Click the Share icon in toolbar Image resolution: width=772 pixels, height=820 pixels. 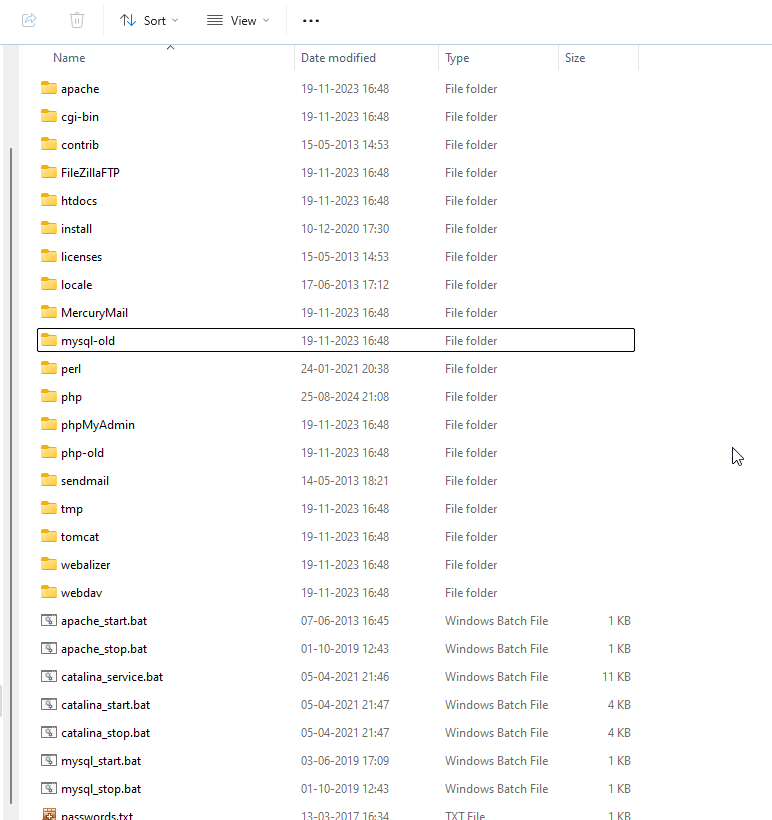[x=29, y=20]
